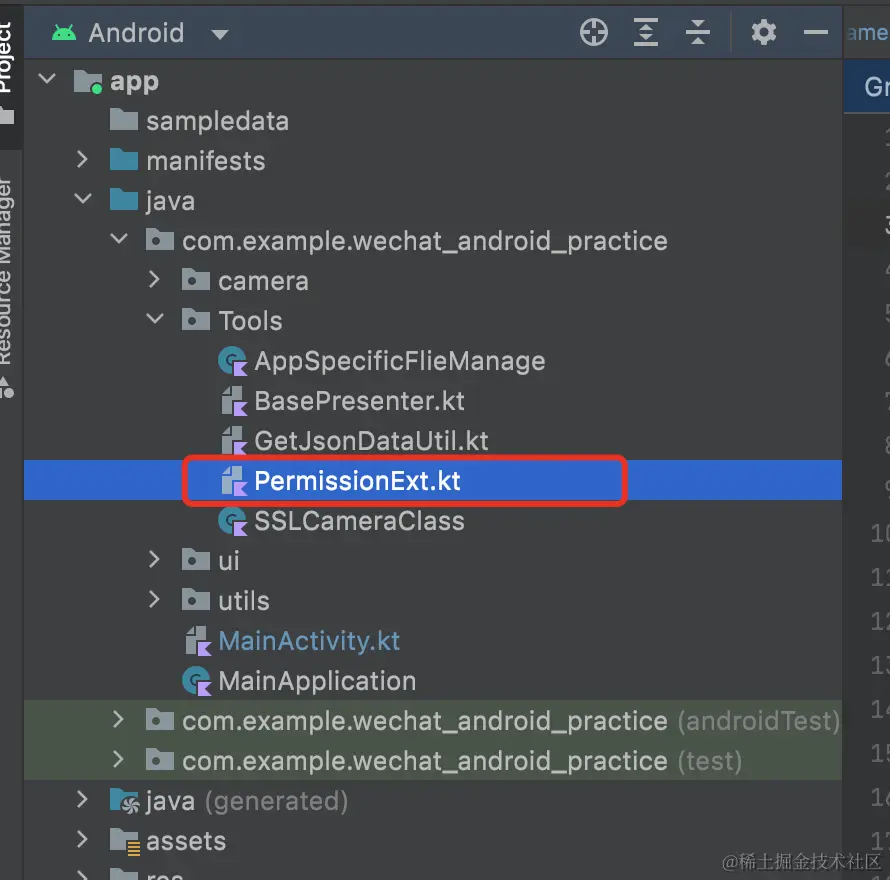Viewport: 890px width, 880px height.
Task: Collapse the Tools package
Action: 155,319
